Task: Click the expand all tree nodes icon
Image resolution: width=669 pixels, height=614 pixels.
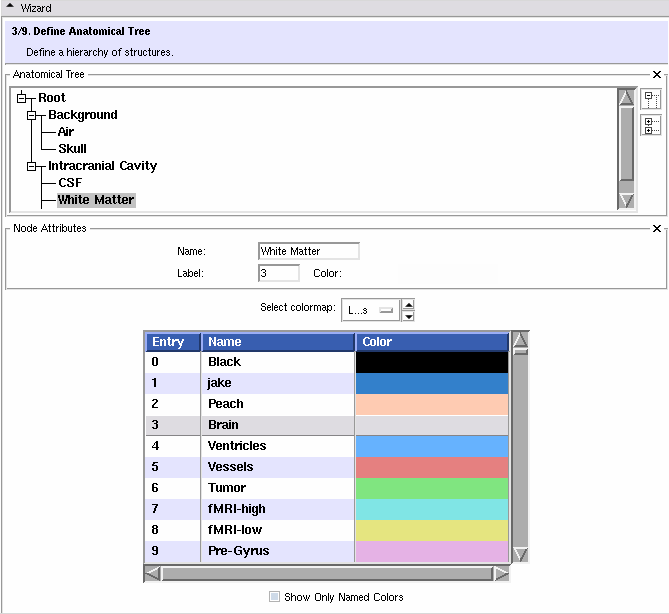Action: (x=651, y=125)
